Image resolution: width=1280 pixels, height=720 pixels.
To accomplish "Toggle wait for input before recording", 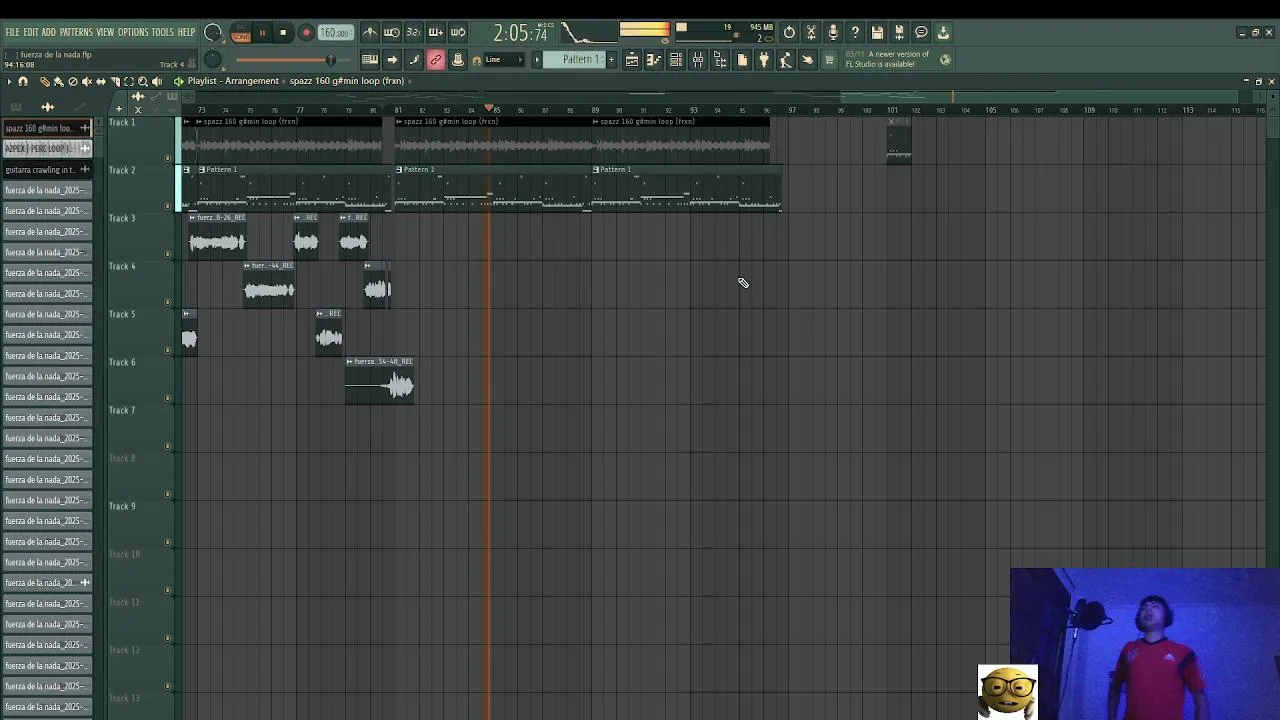I will [x=391, y=32].
